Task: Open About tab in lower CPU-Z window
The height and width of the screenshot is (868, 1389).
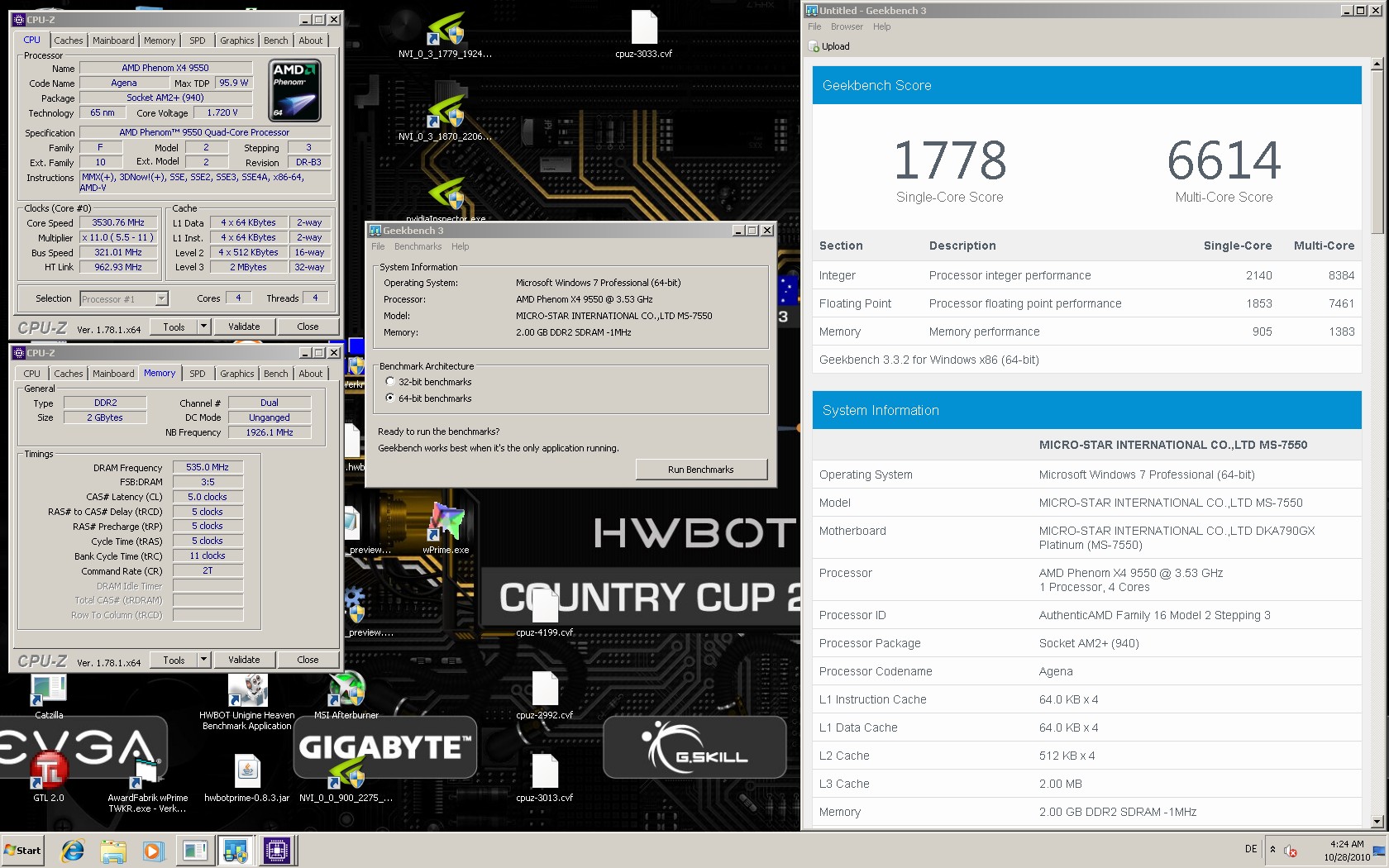Action: coord(311,374)
